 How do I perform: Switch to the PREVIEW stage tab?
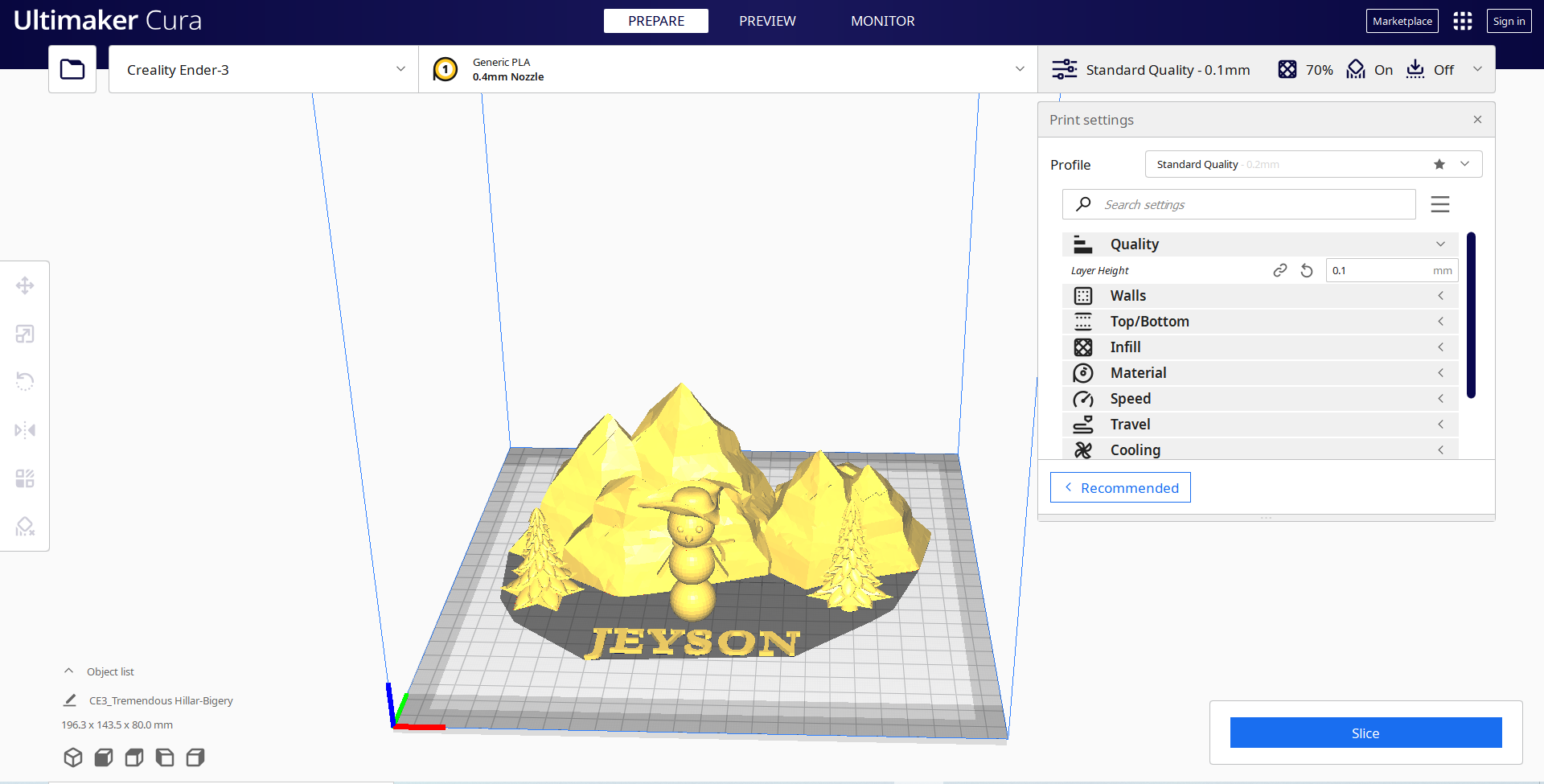[x=767, y=21]
